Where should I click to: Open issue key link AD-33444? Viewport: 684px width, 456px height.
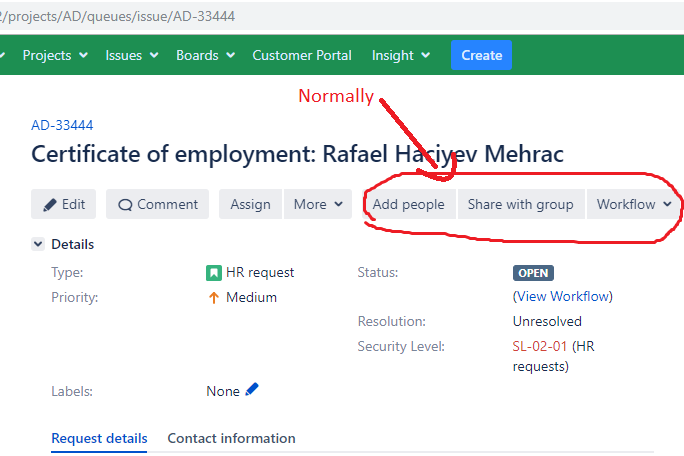point(62,125)
